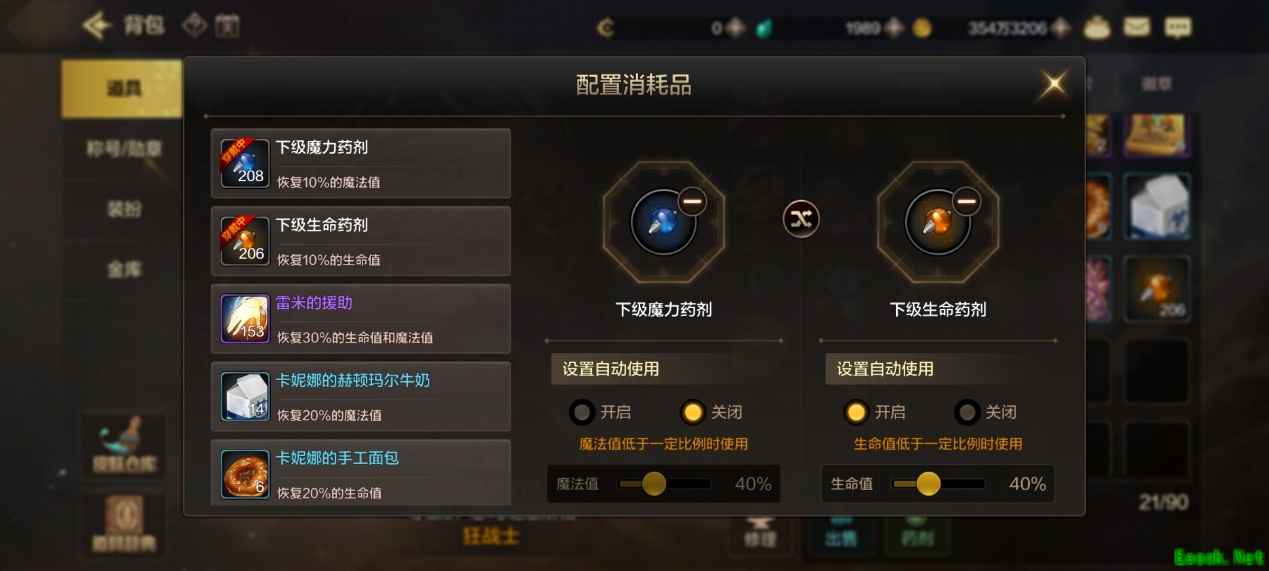Choose 下级生命药剂 from the consumables list

pos(361,241)
